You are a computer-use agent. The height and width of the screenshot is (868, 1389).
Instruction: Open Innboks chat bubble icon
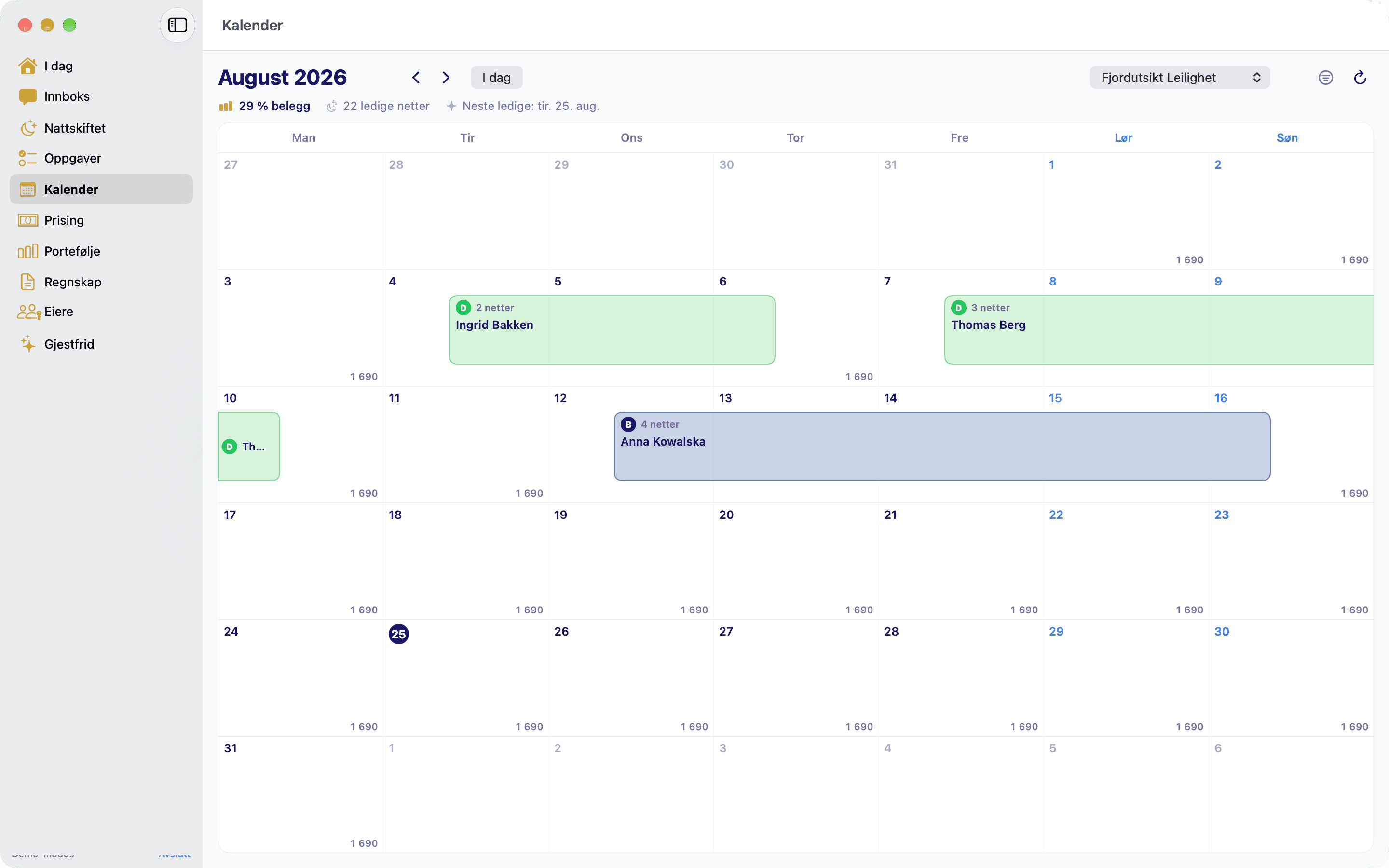[x=27, y=96]
